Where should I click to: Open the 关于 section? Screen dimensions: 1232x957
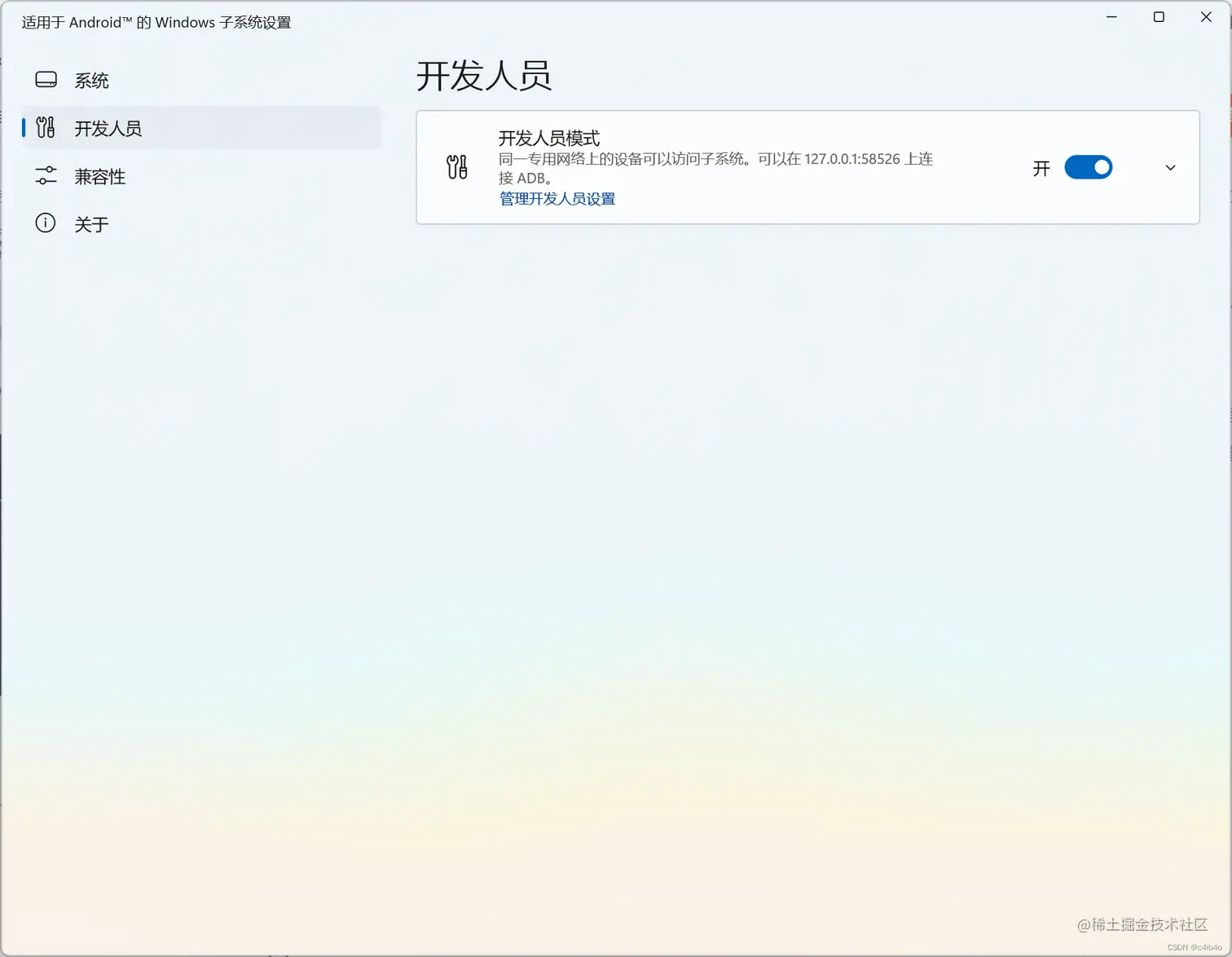(92, 223)
